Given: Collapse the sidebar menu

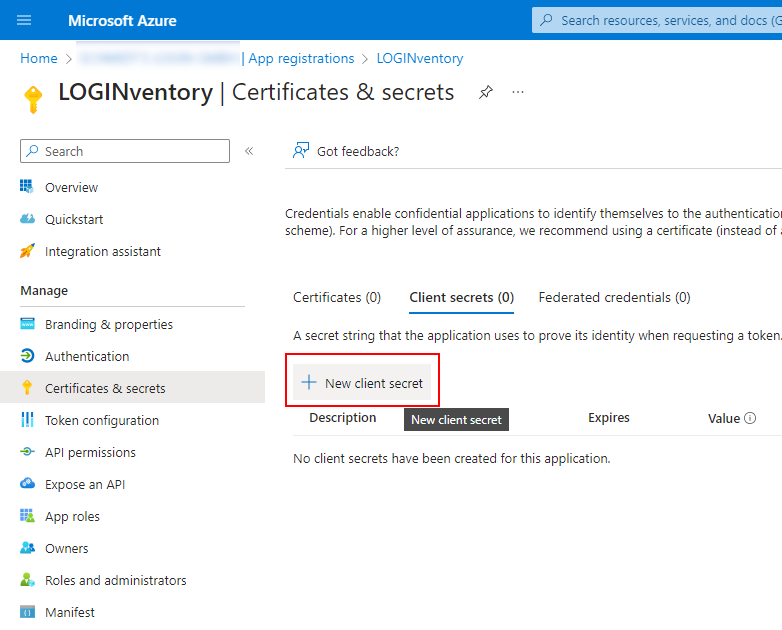Looking at the screenshot, I should coord(249,151).
